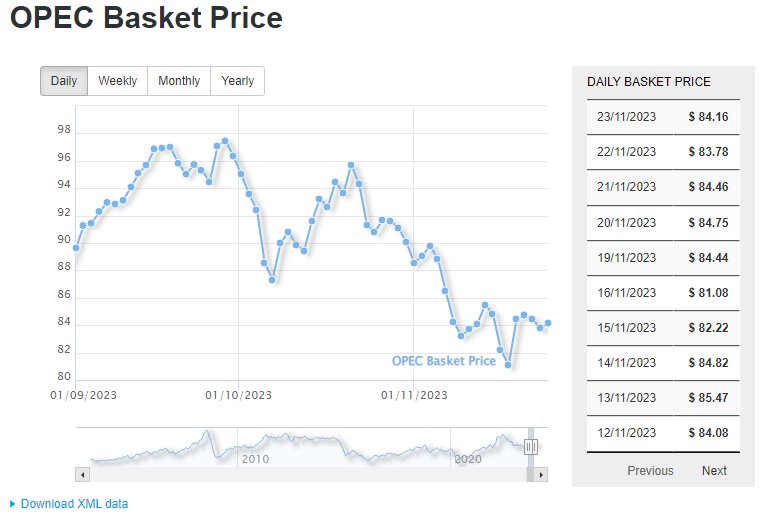Image resolution: width=768 pixels, height=525 pixels.
Task: Go to Previous basket price page
Action: [x=650, y=471]
